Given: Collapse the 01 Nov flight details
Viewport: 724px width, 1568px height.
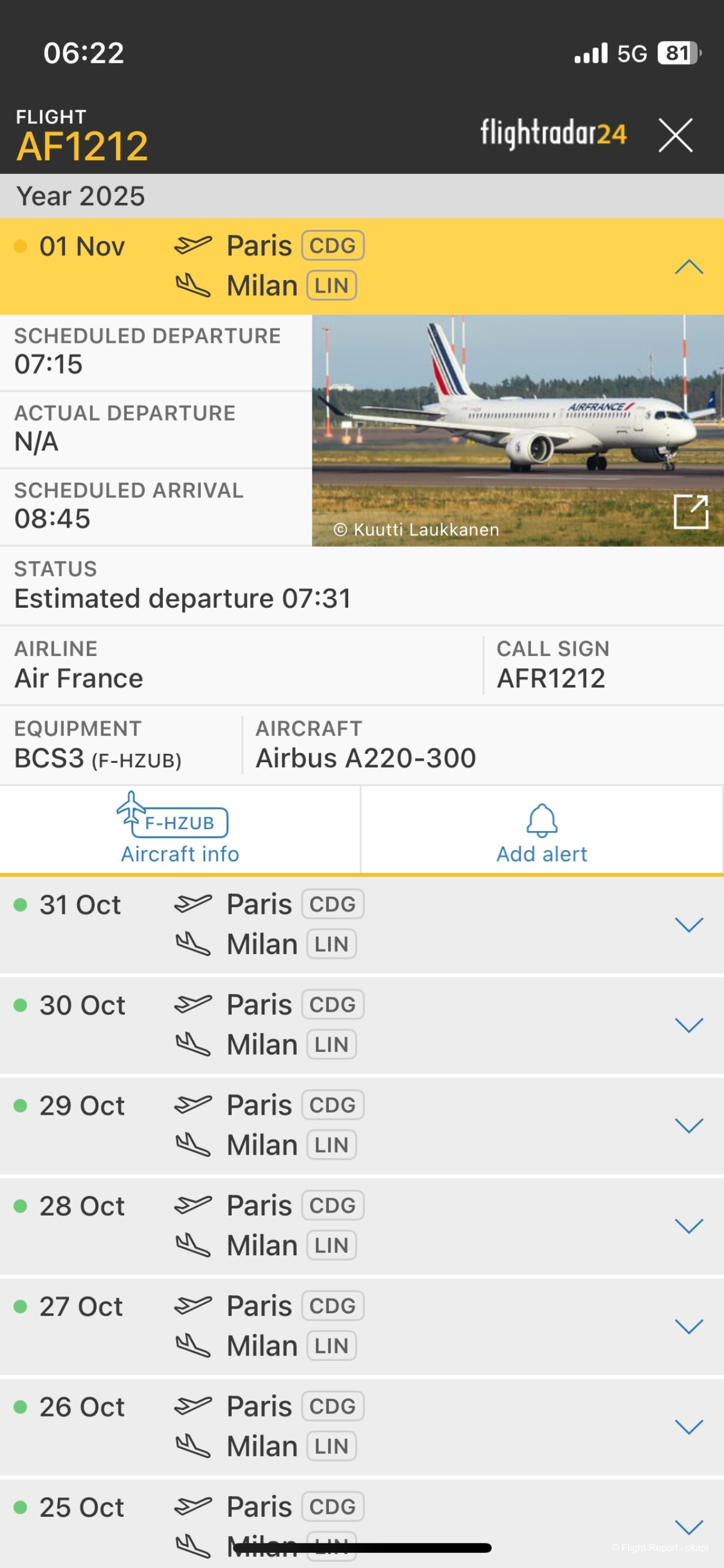Looking at the screenshot, I should (x=689, y=267).
